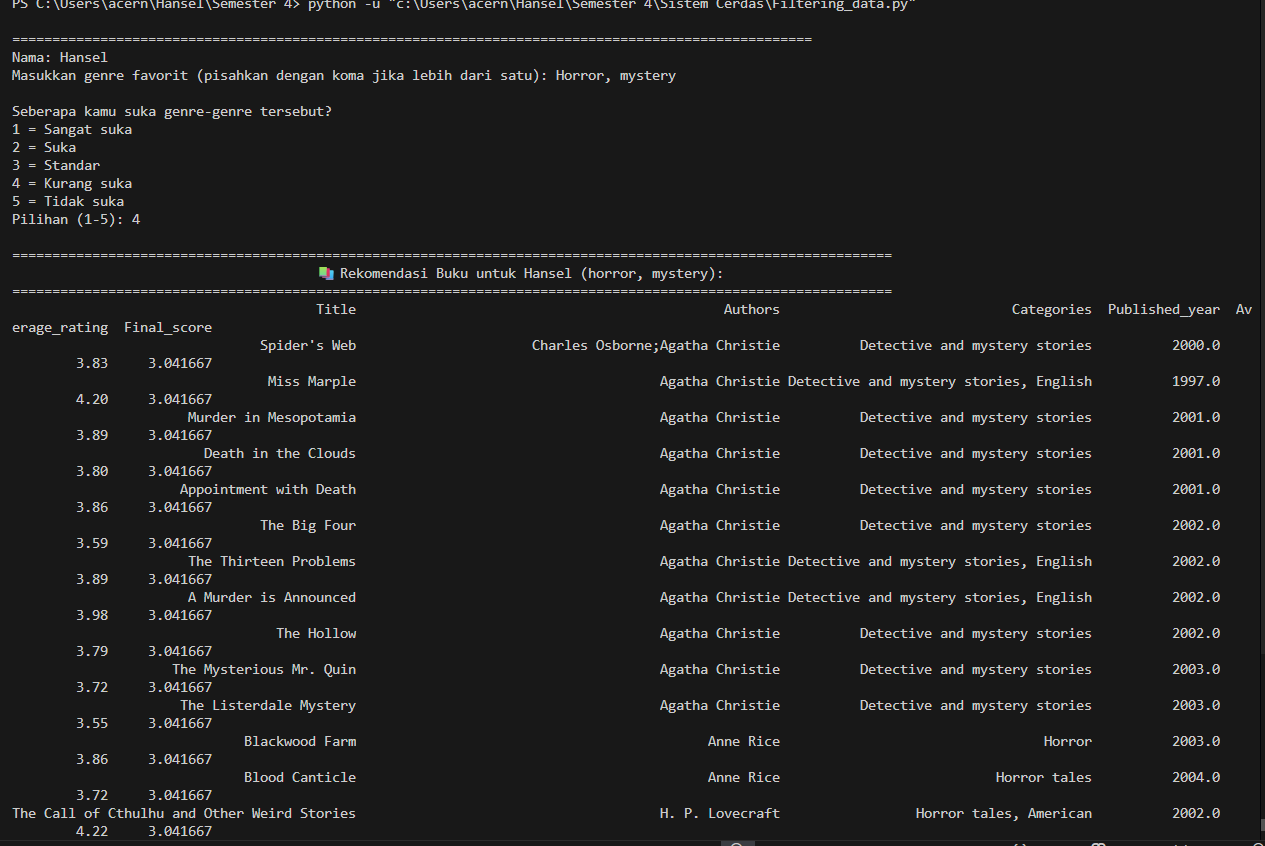1265x846 pixels.
Task: Select option line '4 = Kurang suka'
Action: pyautogui.click(x=72, y=183)
